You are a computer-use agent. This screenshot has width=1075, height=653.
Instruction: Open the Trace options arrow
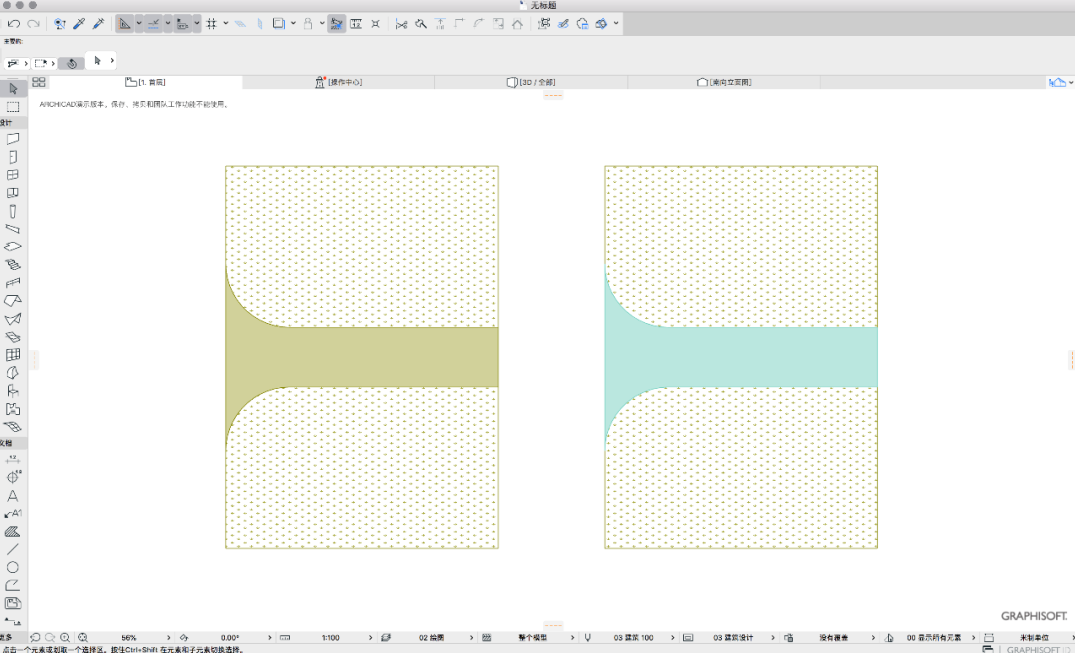point(293,24)
